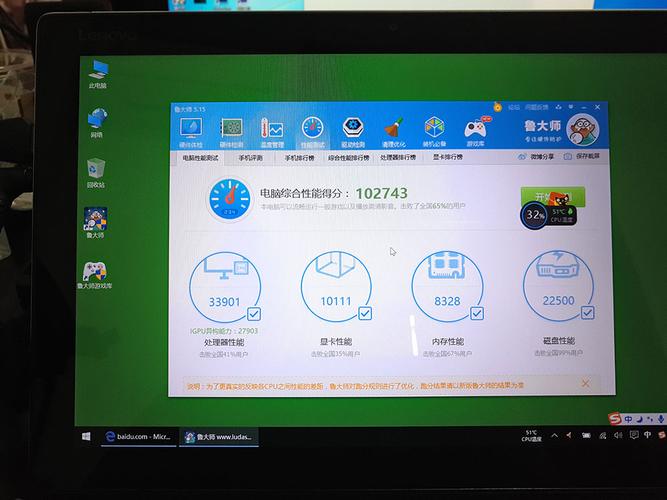The image size is (667, 500).
Task: Dismiss the orange notice with the X
Action: [585, 383]
